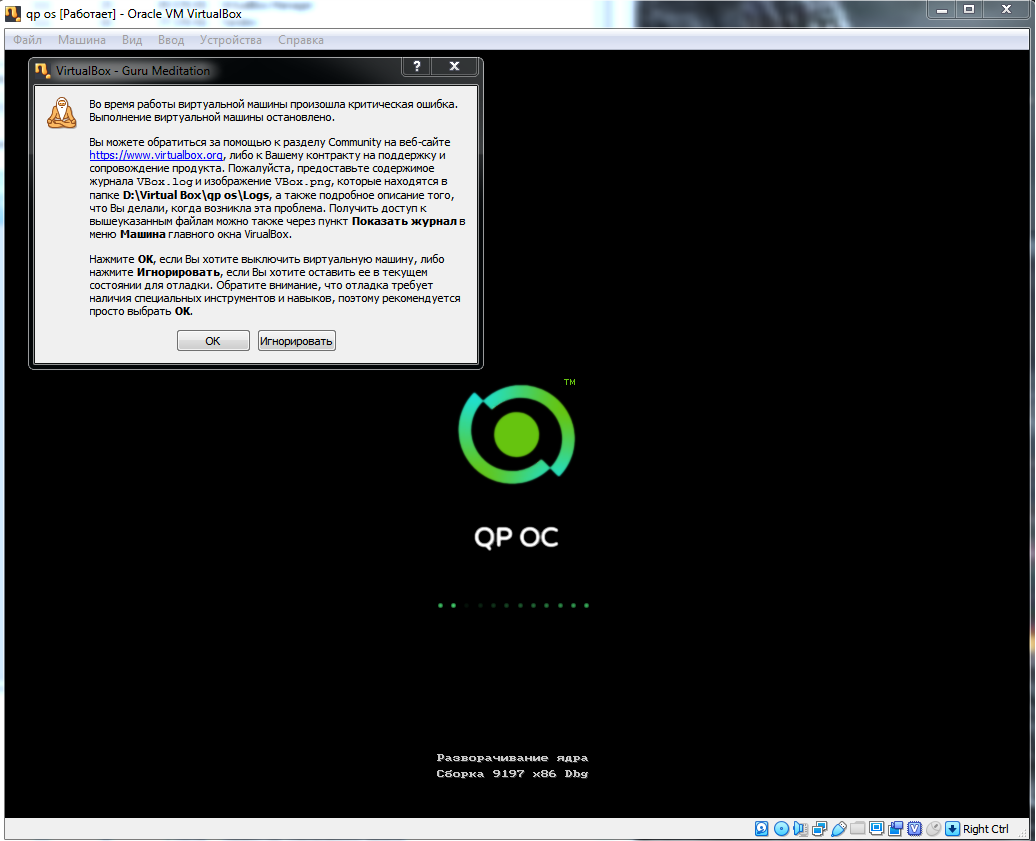Image resolution: width=1036 pixels, height=841 pixels.
Task: Click the Right Ctrl host key label
Action: pos(985,828)
